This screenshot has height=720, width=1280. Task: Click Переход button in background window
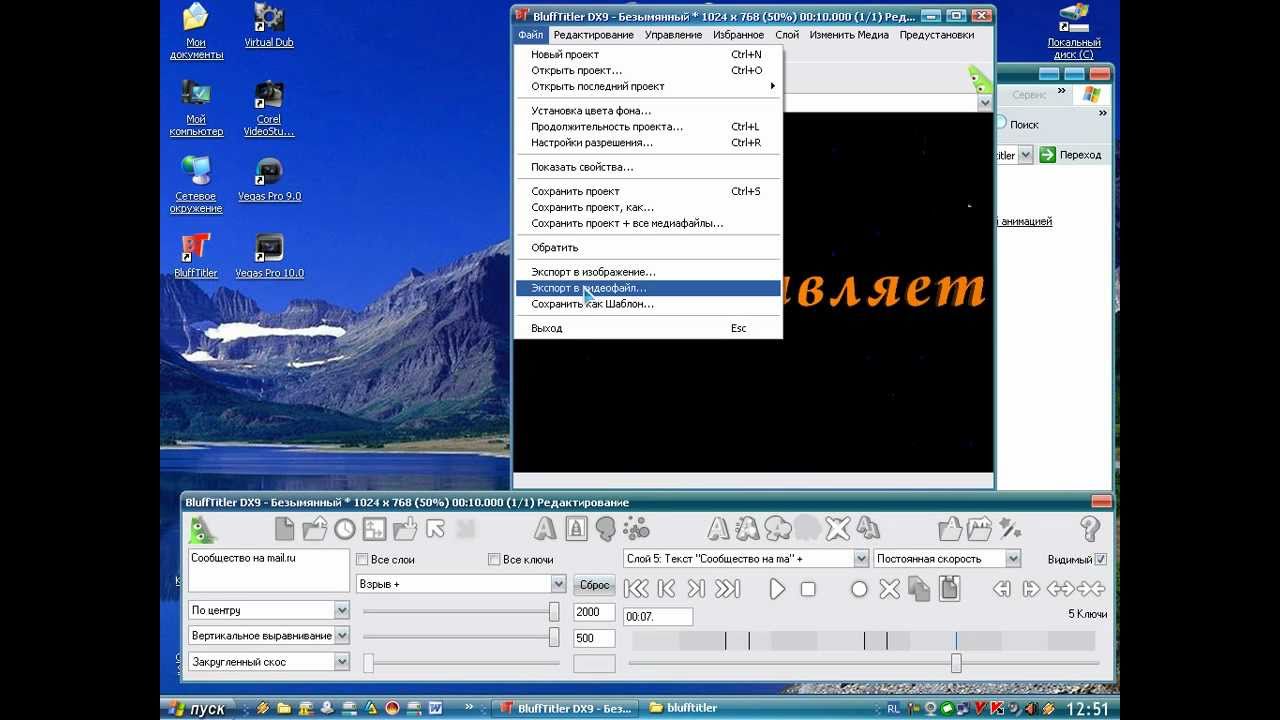pos(1070,155)
